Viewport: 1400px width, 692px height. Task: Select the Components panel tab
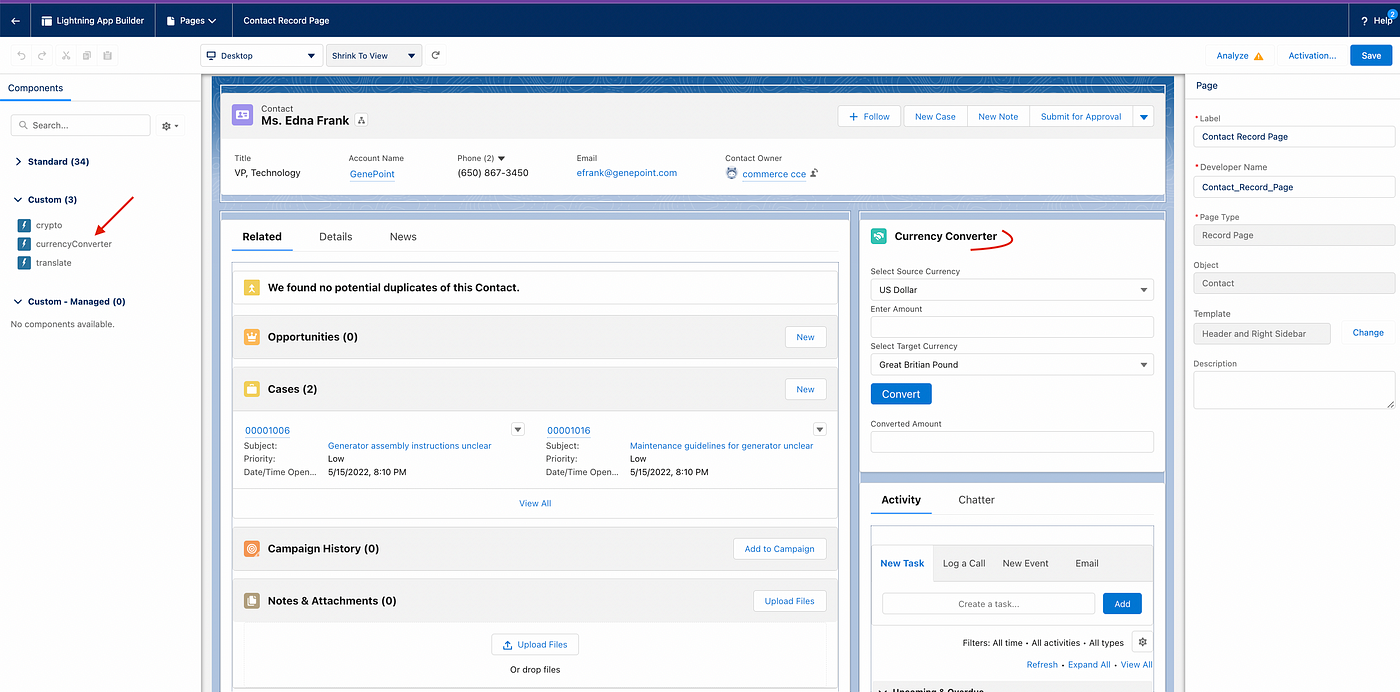coord(36,88)
